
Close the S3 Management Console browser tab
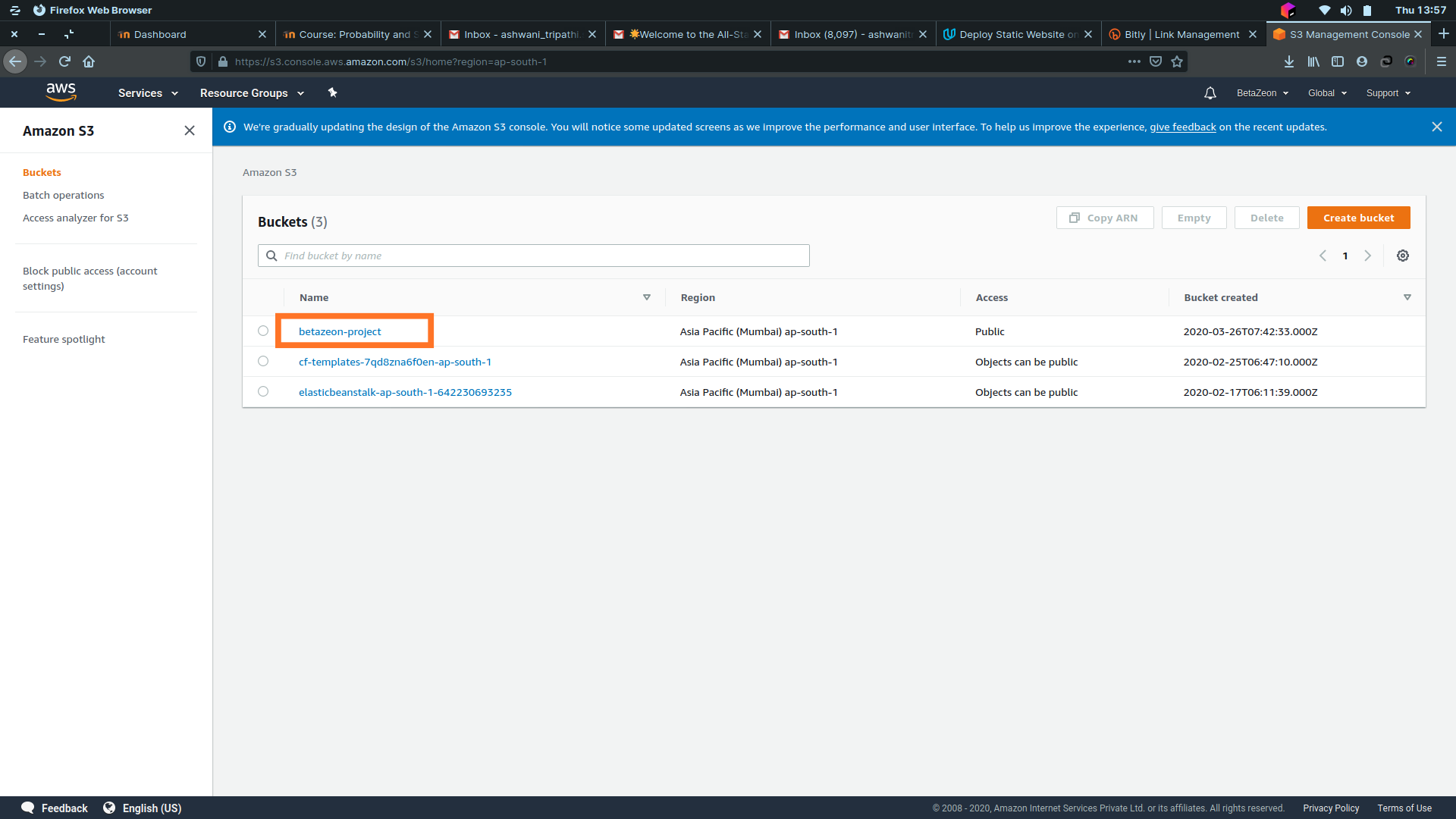[x=1418, y=34]
